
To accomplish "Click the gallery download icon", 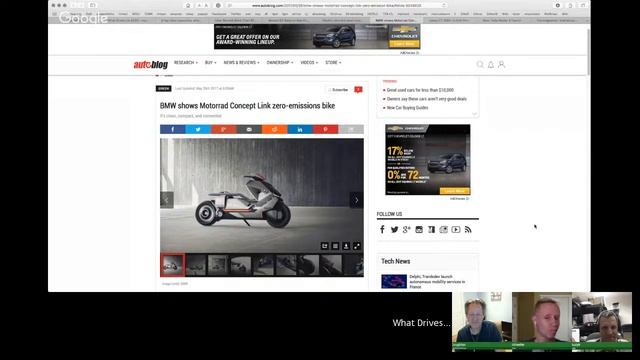I will coord(346,246).
